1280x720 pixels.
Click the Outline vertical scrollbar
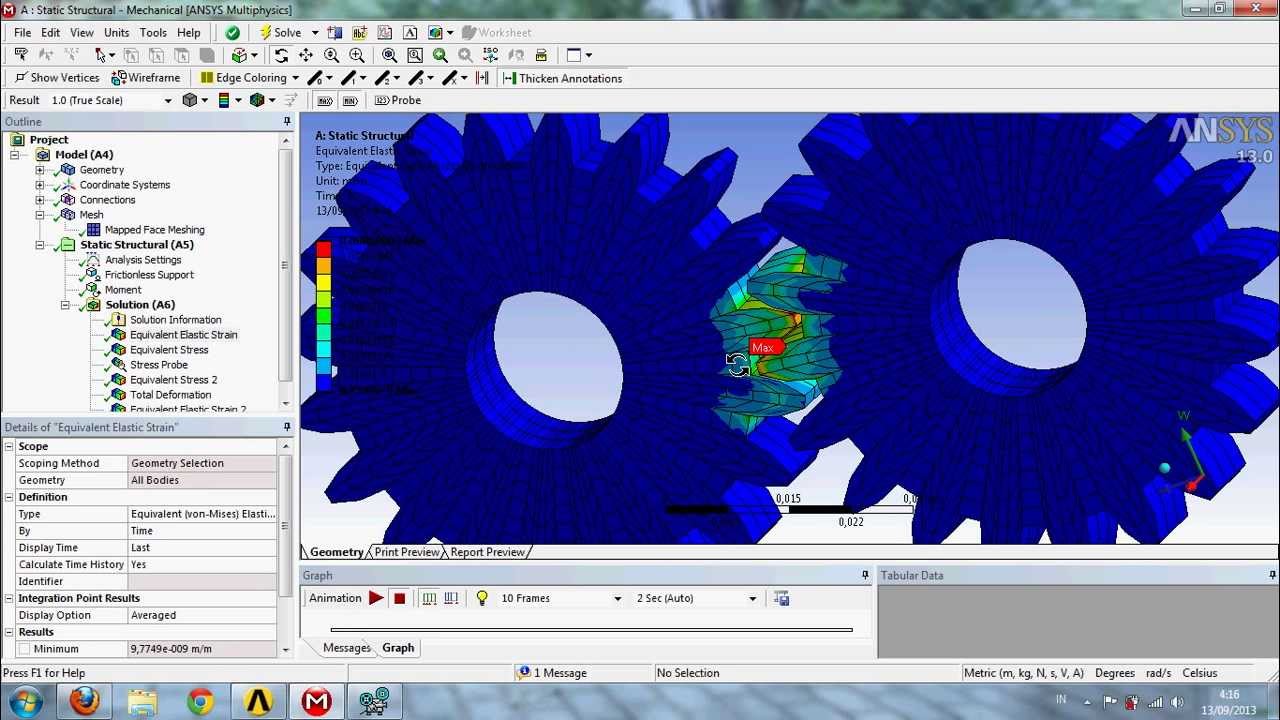pyautogui.click(x=285, y=265)
